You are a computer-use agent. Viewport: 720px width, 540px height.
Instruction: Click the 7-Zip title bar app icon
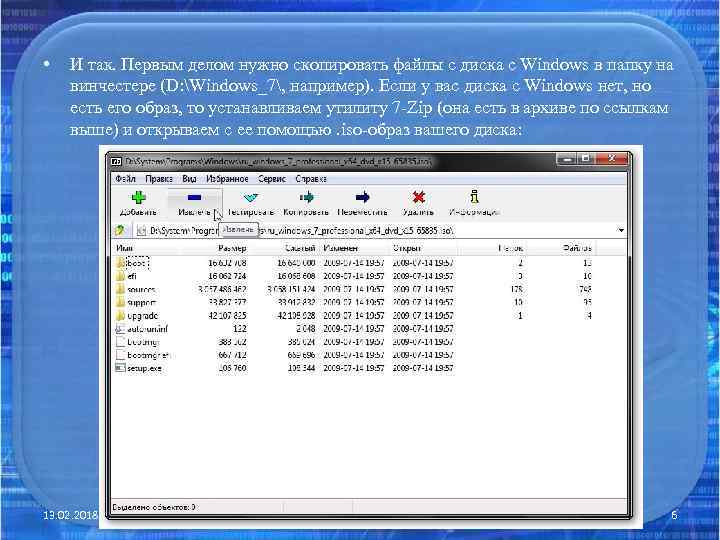[116, 162]
